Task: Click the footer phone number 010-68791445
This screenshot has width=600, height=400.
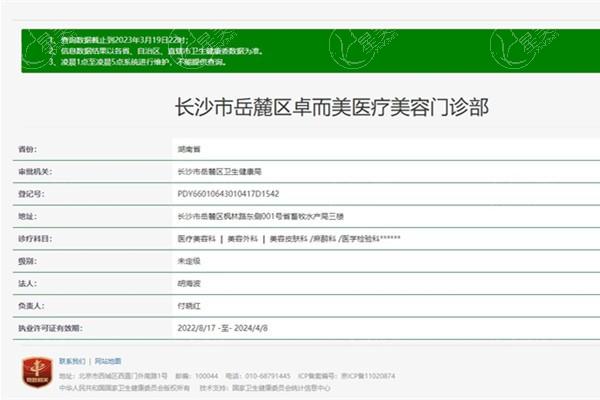Action: pyautogui.click(x=268, y=376)
